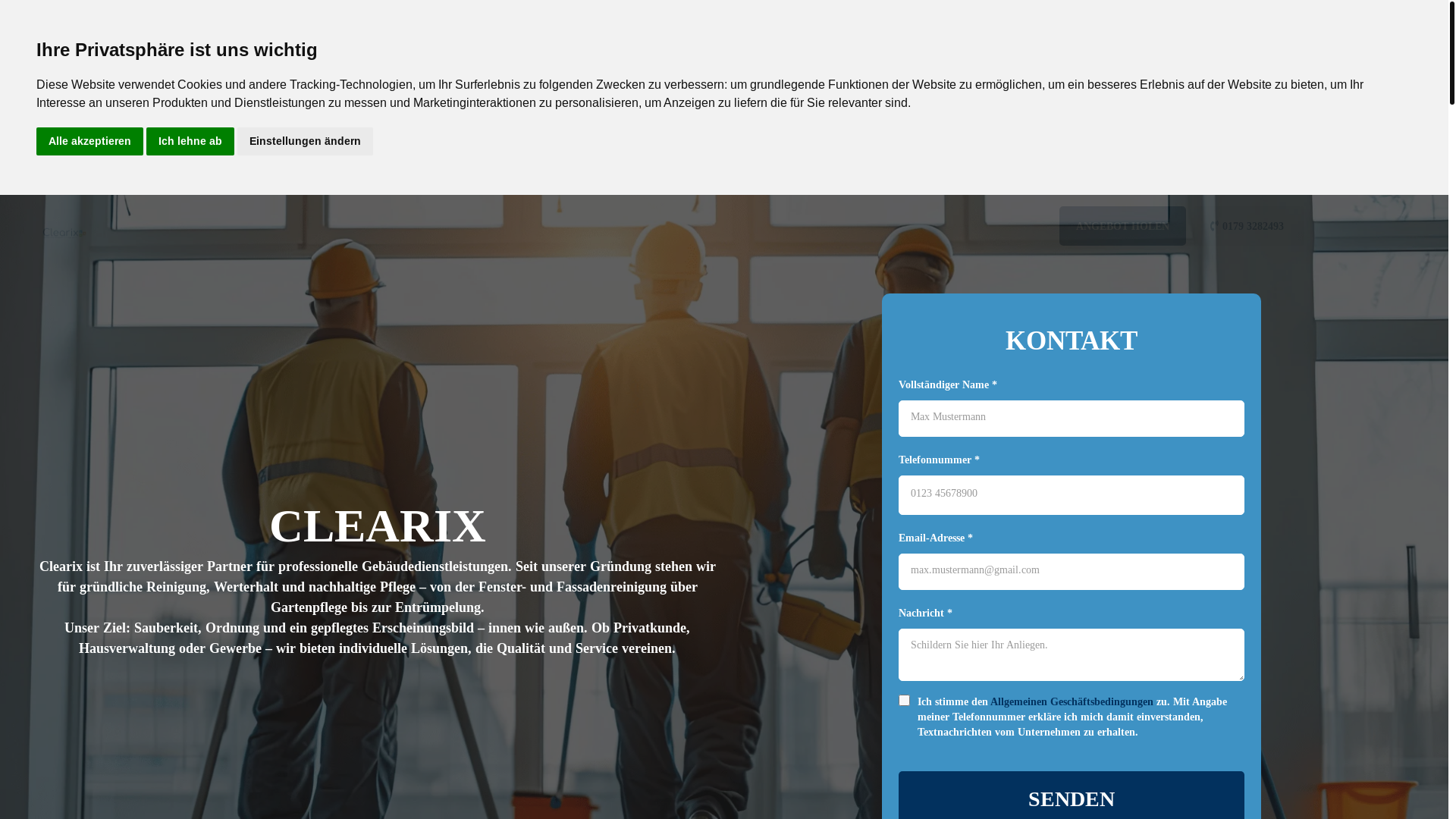Click the 'Nachricht *' label
1456x819 pixels.
[x=925, y=613]
